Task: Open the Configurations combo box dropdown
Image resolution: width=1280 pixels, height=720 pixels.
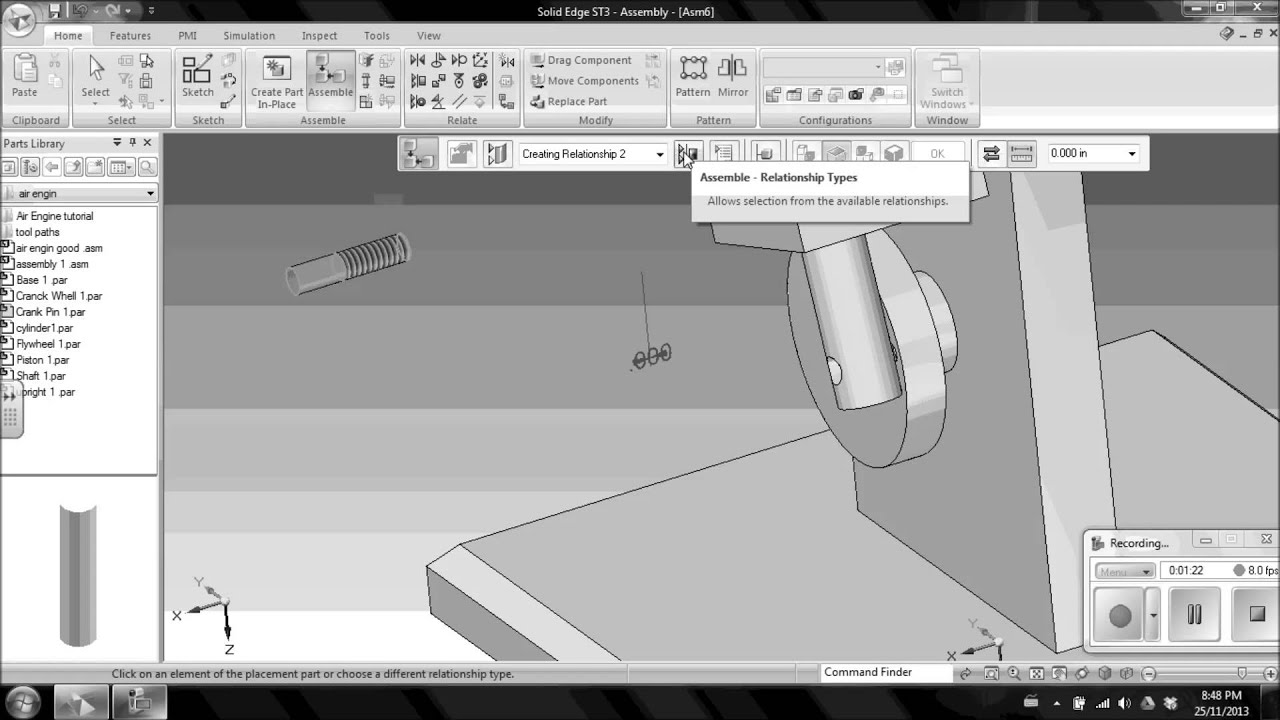Action: (877, 67)
